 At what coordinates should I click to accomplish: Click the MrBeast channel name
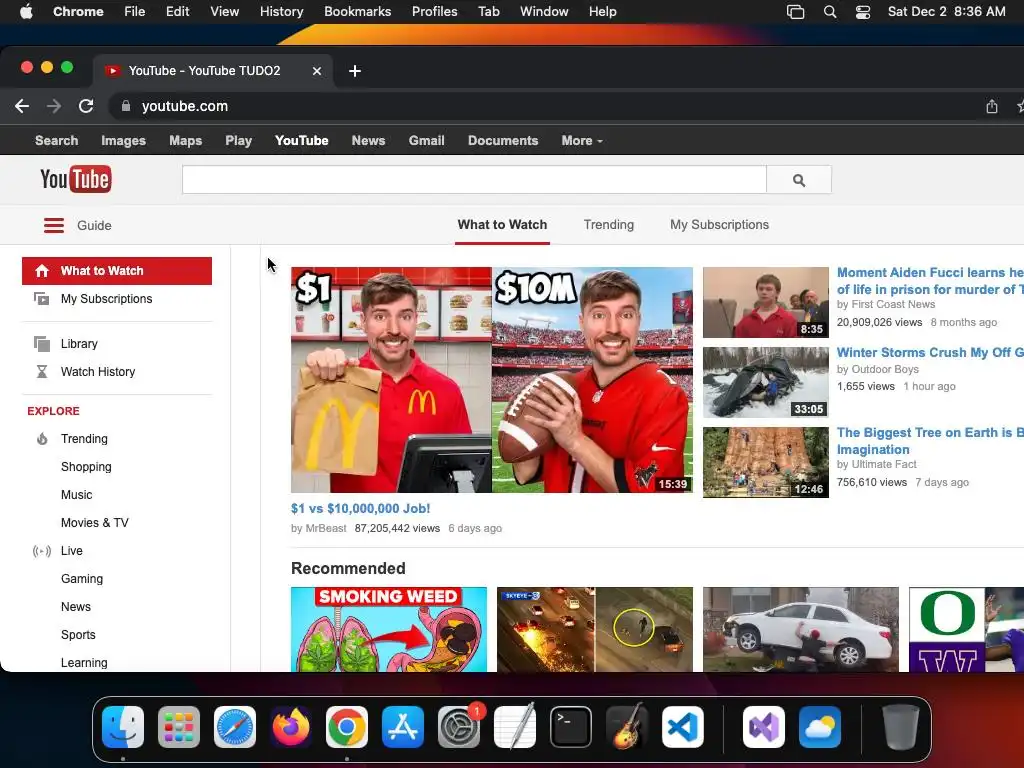click(x=326, y=528)
